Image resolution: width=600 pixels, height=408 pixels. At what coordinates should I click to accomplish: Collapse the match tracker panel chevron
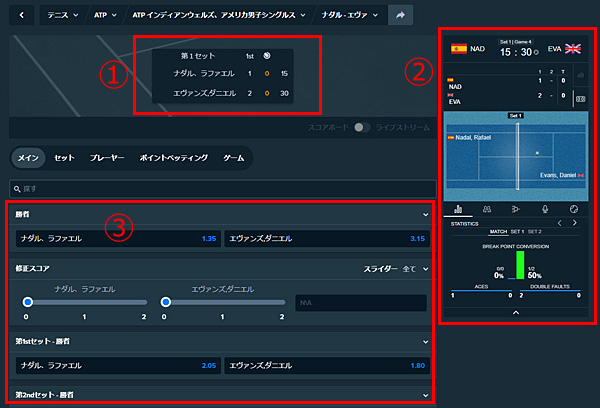[x=516, y=313]
